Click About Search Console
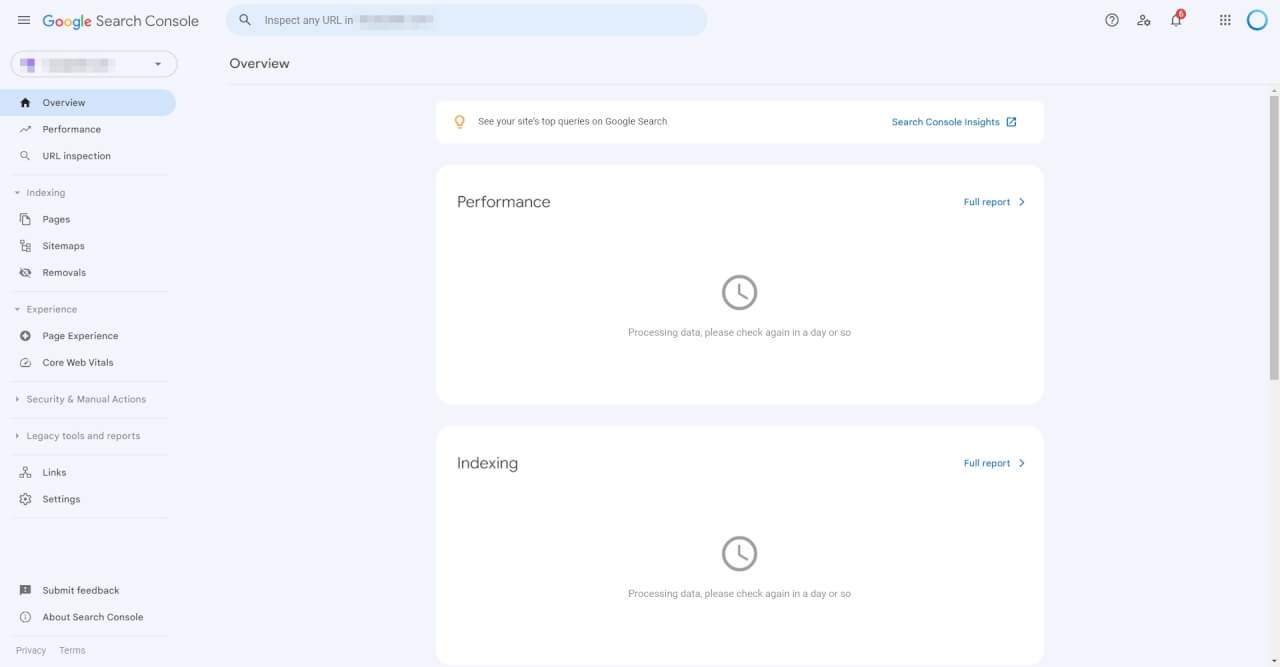Viewport: 1280px width, 667px height. coord(93,617)
